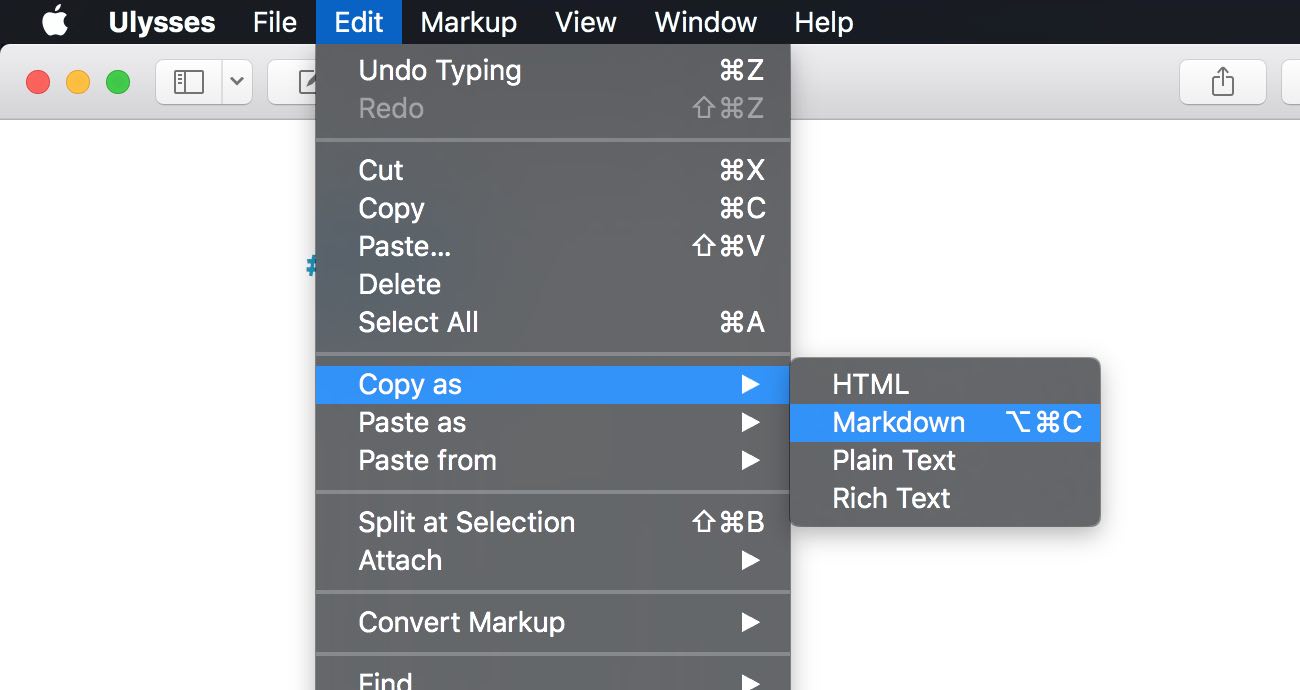Expand the Convert Markup submenu
Screen dimensions: 1300x690
coord(553,623)
